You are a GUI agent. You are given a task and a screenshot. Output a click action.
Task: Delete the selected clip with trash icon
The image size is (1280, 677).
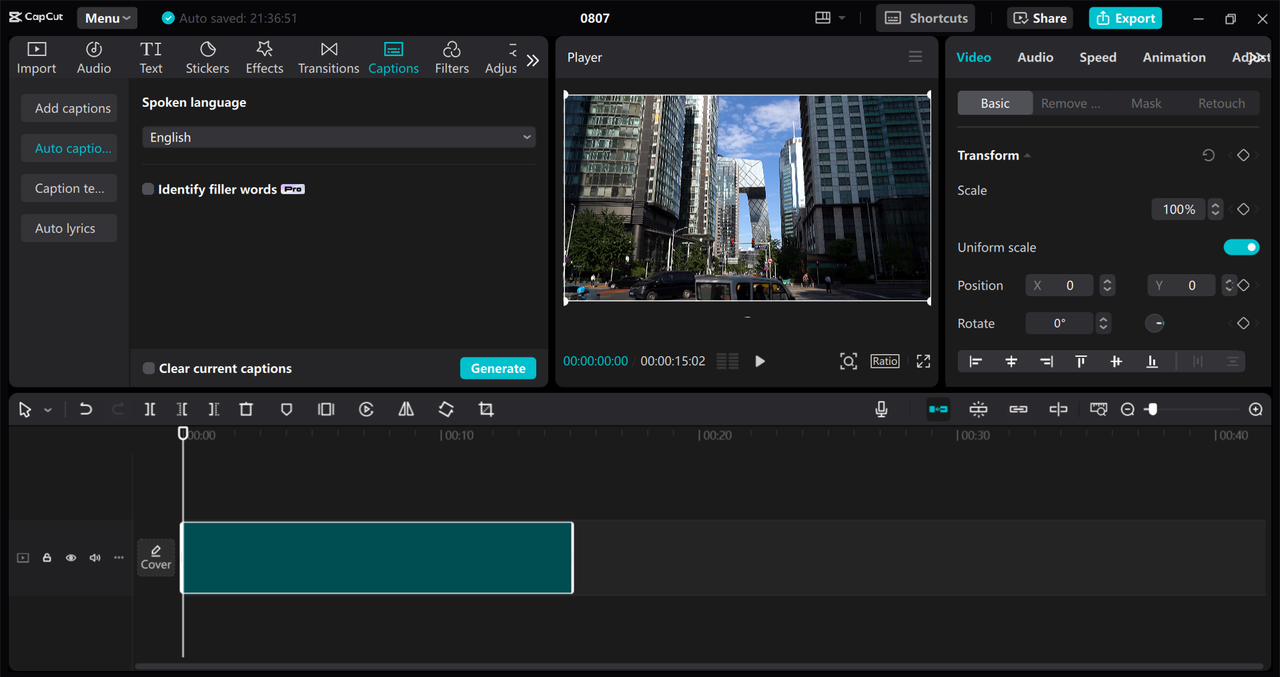point(246,409)
